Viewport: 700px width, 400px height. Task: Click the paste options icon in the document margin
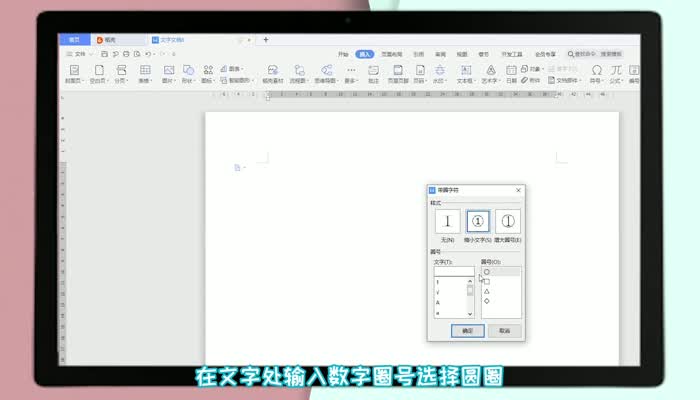point(238,167)
